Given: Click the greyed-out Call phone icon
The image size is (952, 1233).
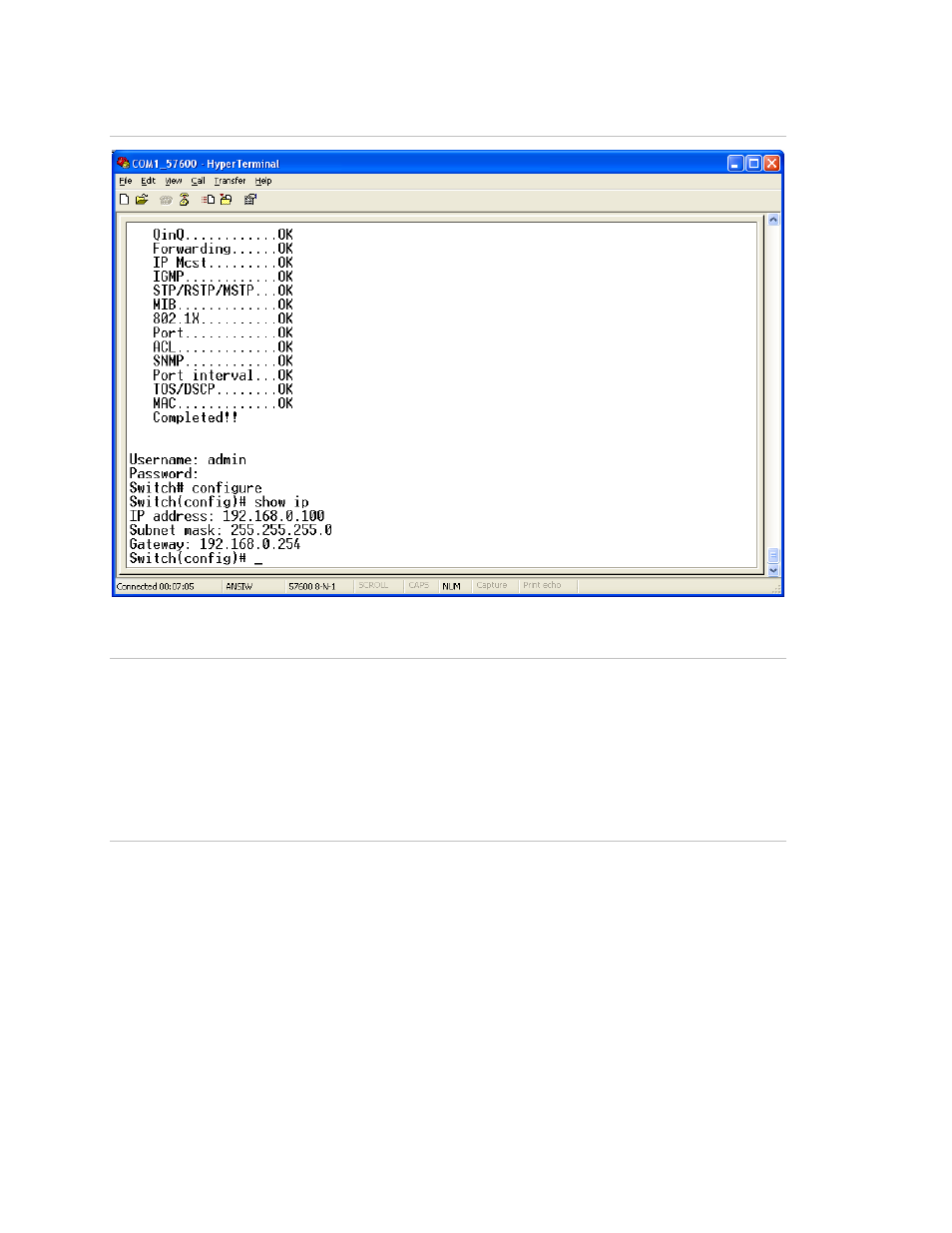Looking at the screenshot, I should coord(166,200).
